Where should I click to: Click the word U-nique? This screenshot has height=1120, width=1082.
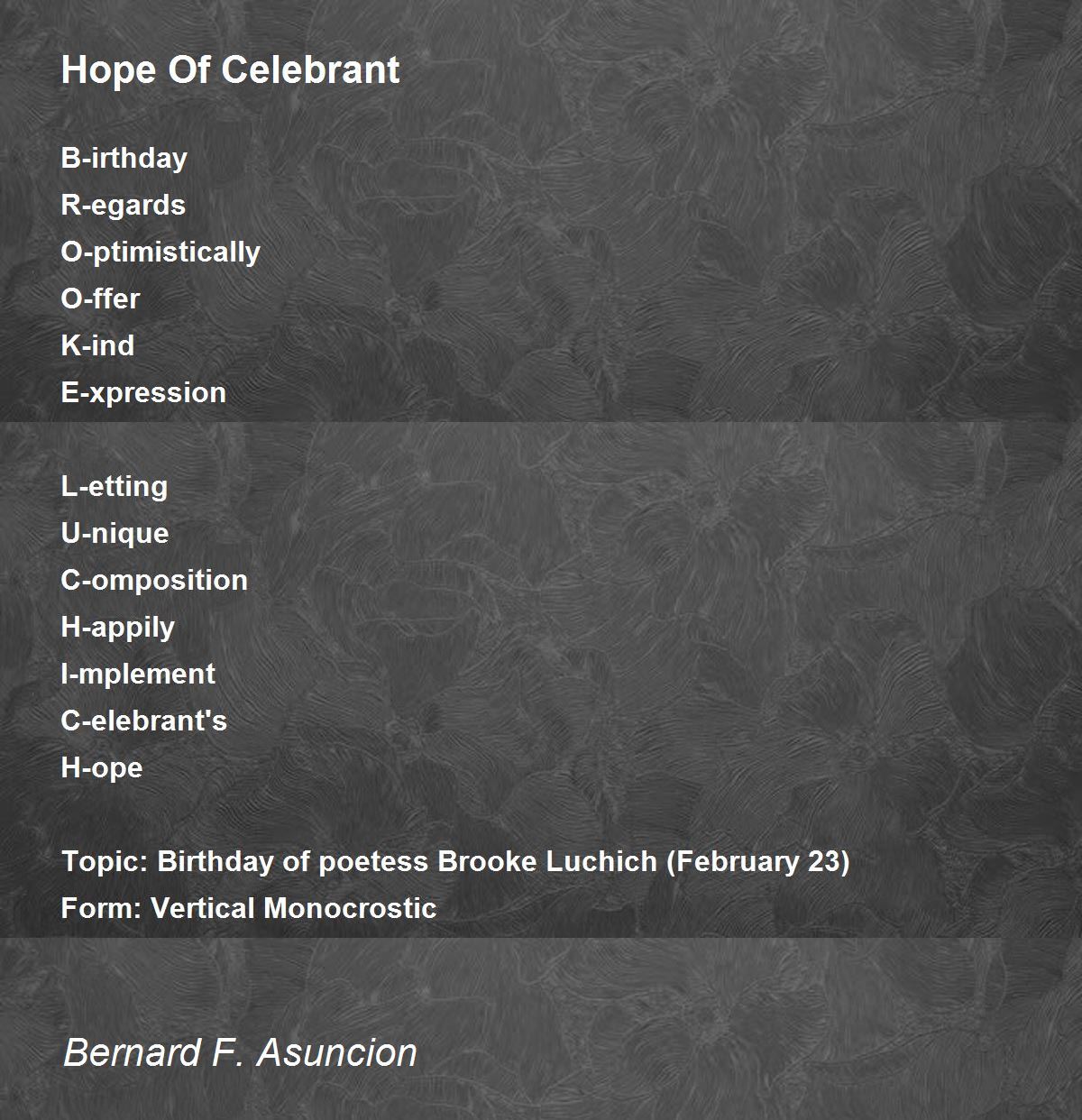click(115, 534)
